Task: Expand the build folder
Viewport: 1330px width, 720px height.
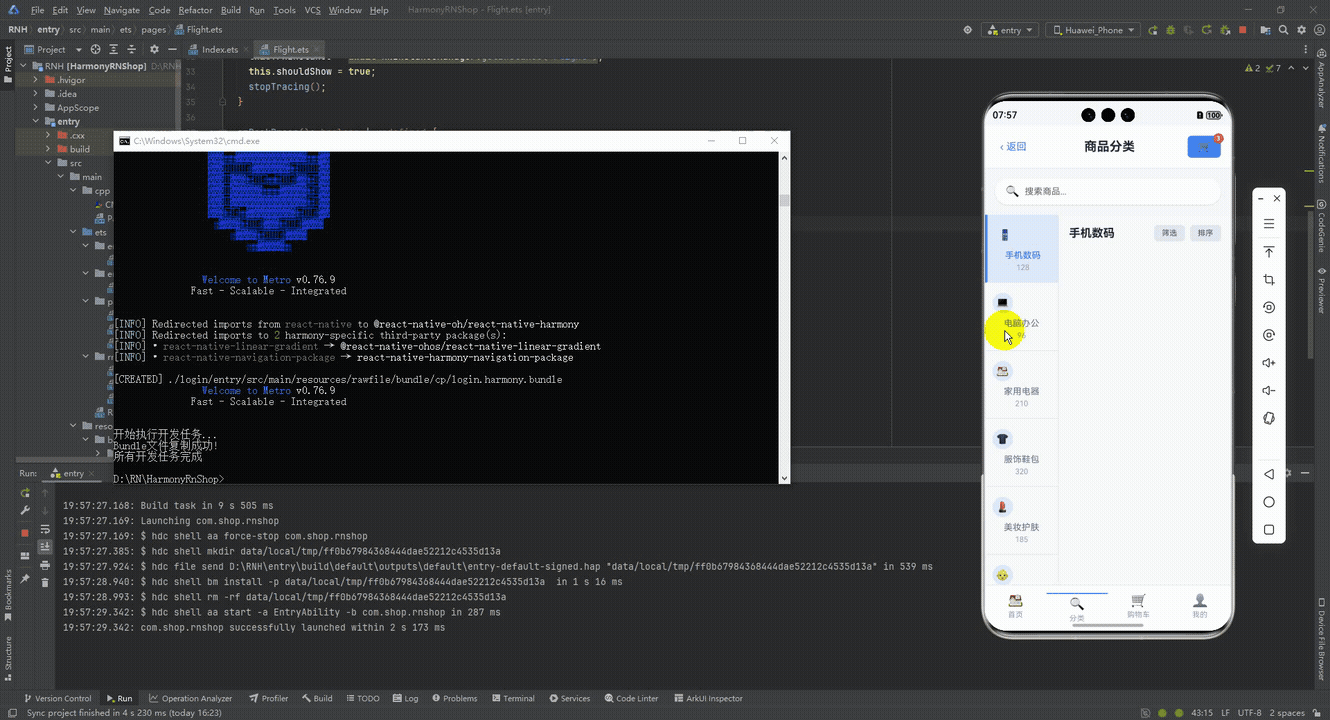Action: tap(47, 149)
